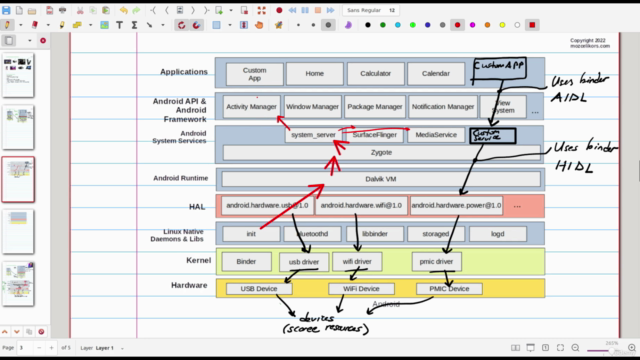
Task: Increase the page number with plus button
Action: 51,348
